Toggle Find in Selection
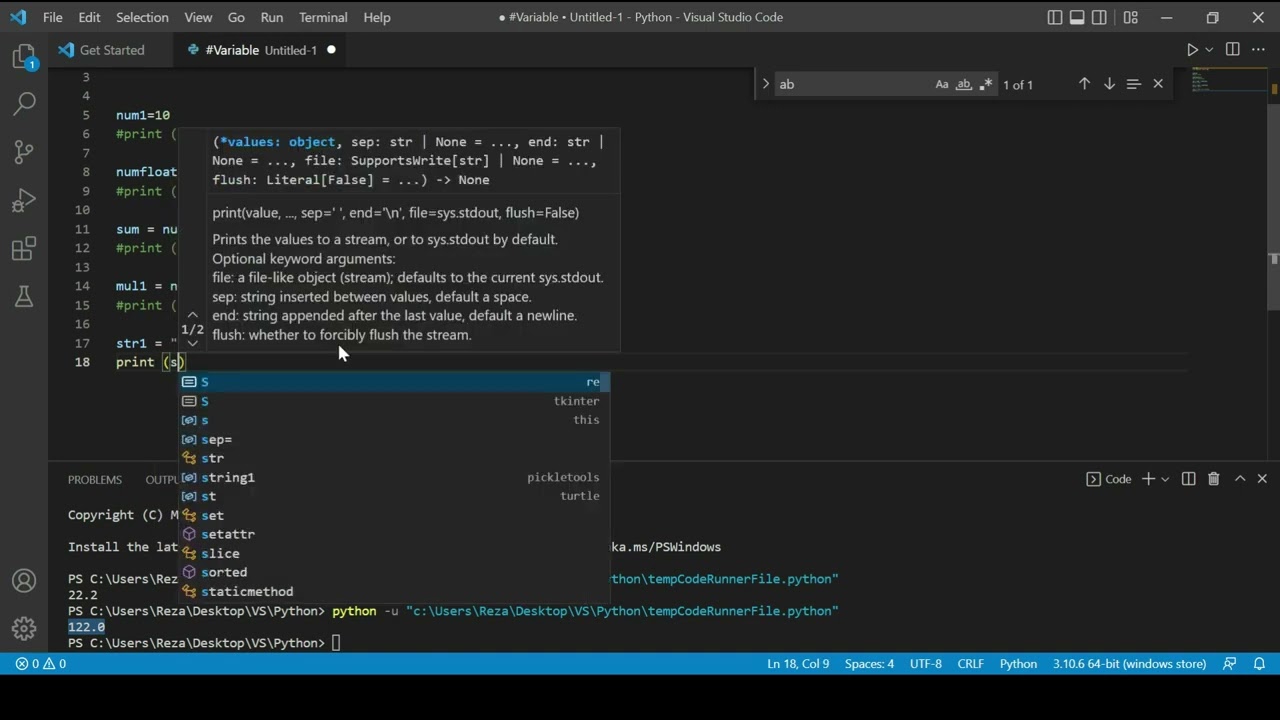The width and height of the screenshot is (1280, 720). [1134, 84]
